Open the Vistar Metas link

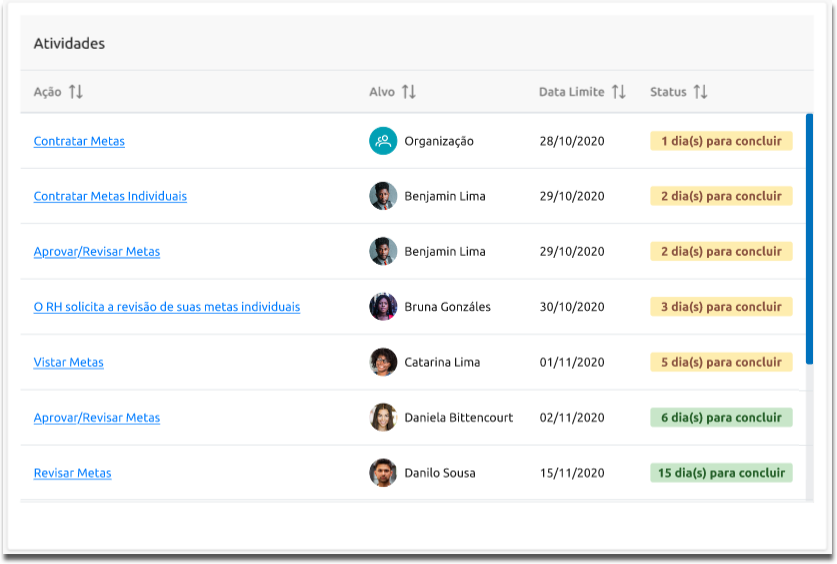[68, 362]
